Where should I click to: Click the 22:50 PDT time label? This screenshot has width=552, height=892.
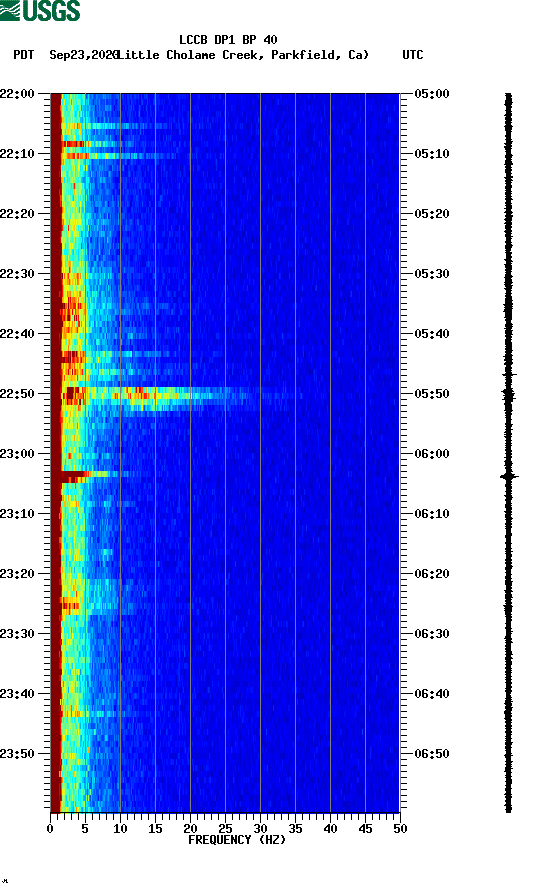17,394
